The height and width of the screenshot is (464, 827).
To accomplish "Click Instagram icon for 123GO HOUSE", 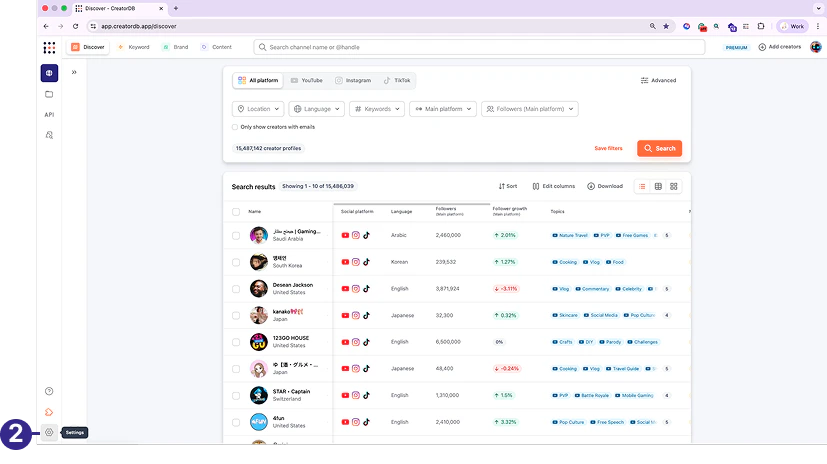I will [356, 342].
